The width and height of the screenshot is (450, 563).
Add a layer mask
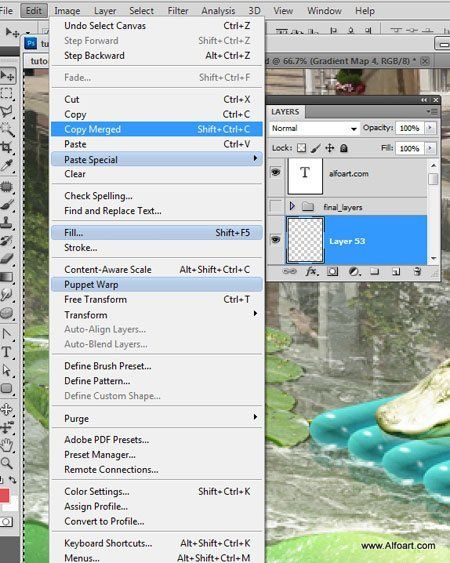coord(333,272)
